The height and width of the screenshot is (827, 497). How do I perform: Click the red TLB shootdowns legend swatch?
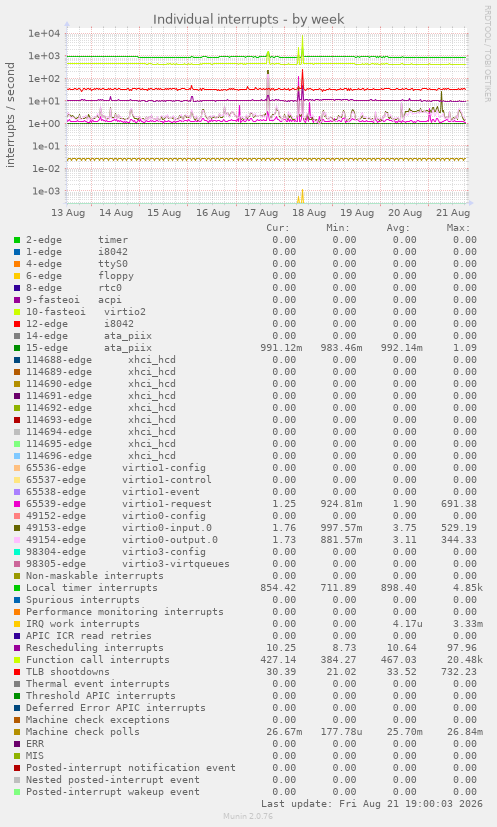pyautogui.click(x=17, y=672)
